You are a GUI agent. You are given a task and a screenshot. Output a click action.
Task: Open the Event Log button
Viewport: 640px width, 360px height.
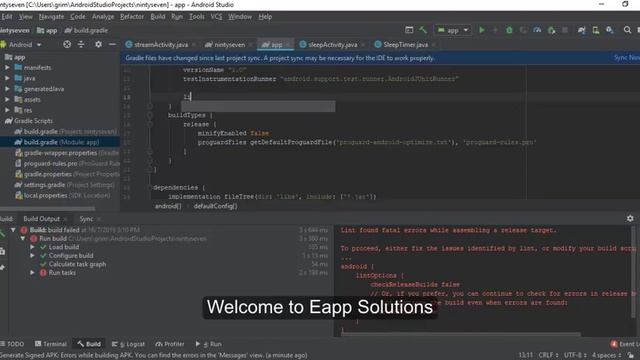(625, 344)
